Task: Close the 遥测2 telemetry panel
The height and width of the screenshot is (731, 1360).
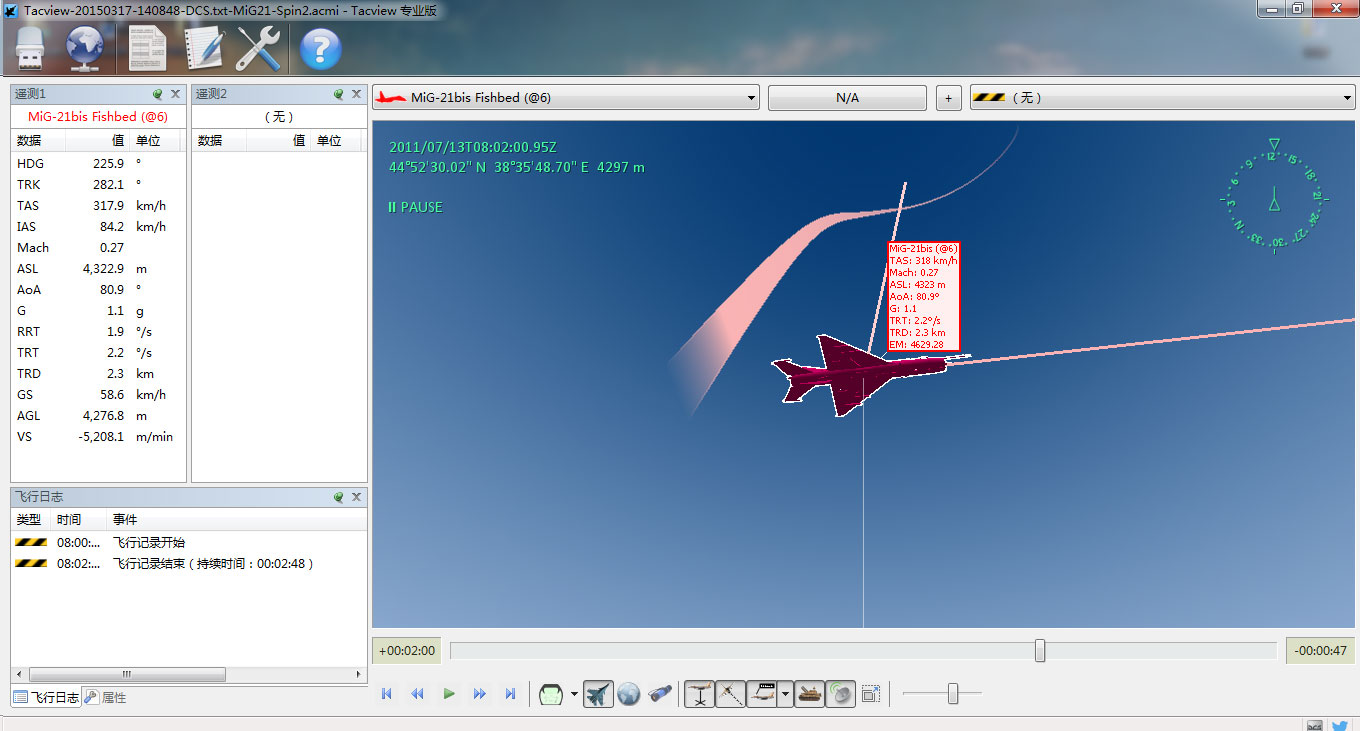Action: tap(356, 94)
